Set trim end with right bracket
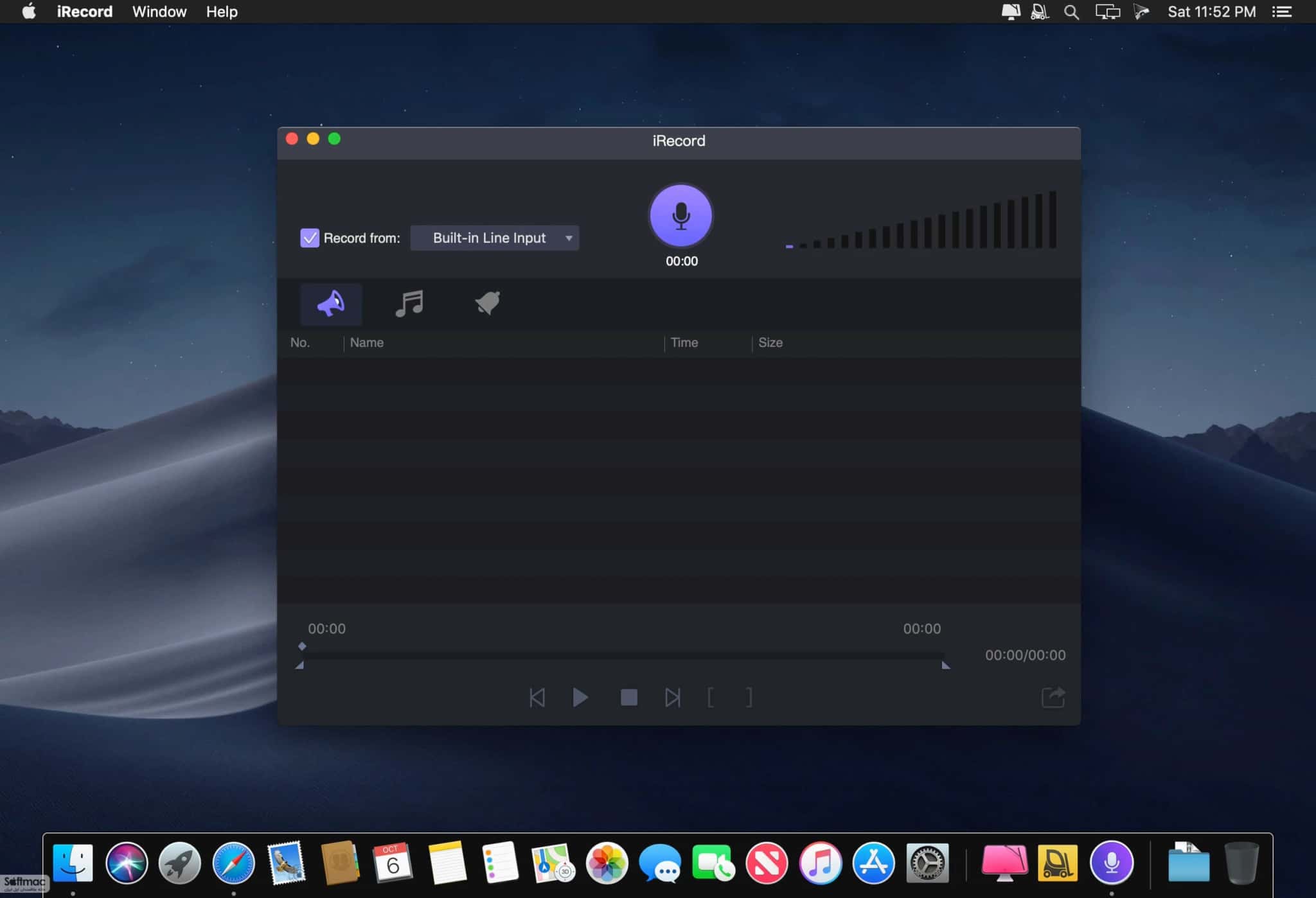This screenshot has height=898, width=1316. tap(749, 697)
